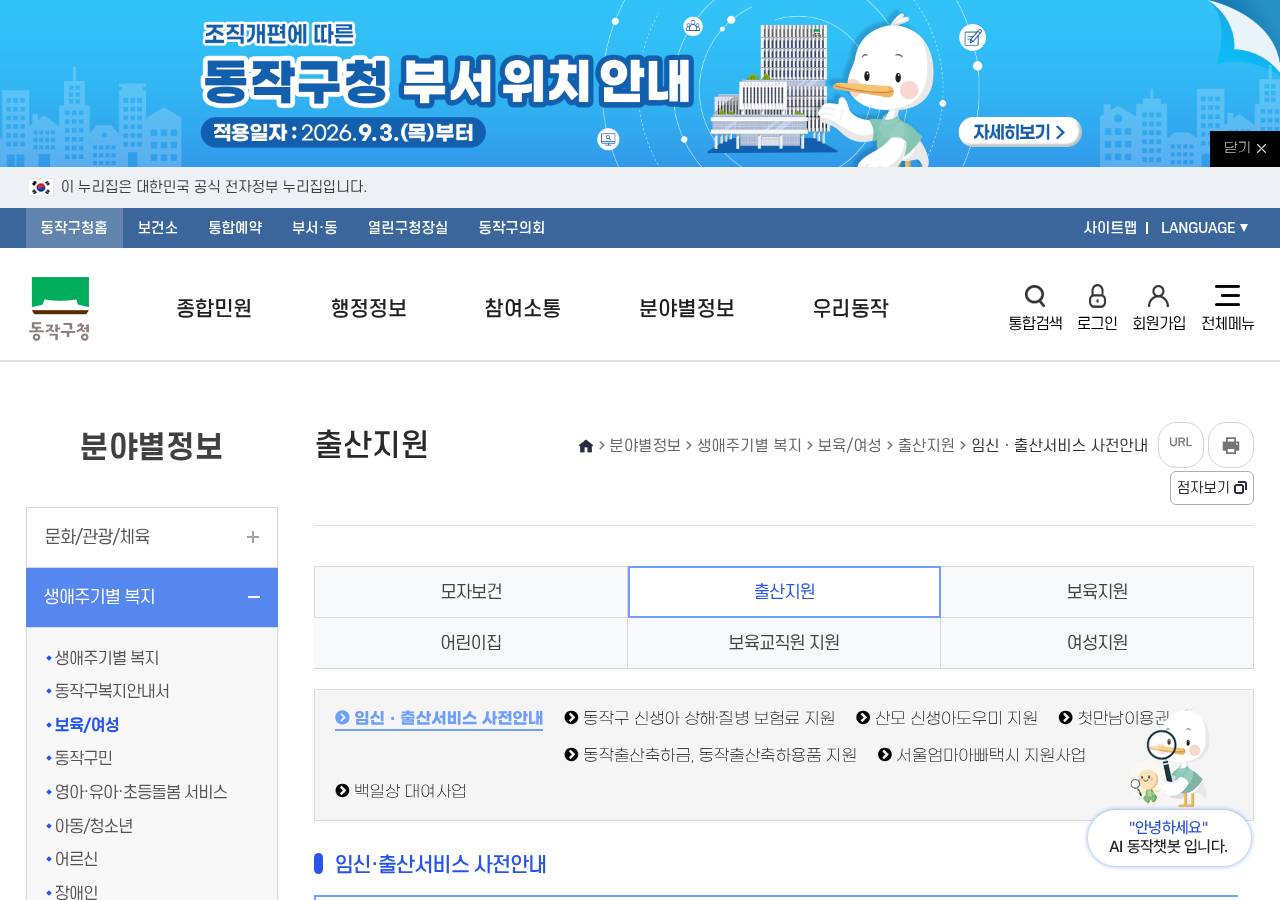Switch to the 보육교직원 지원 tab

point(784,643)
